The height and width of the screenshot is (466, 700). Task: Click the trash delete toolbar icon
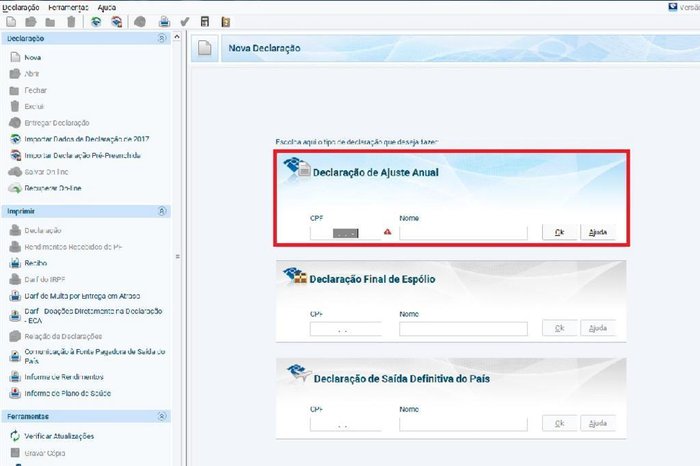[x=71, y=21]
